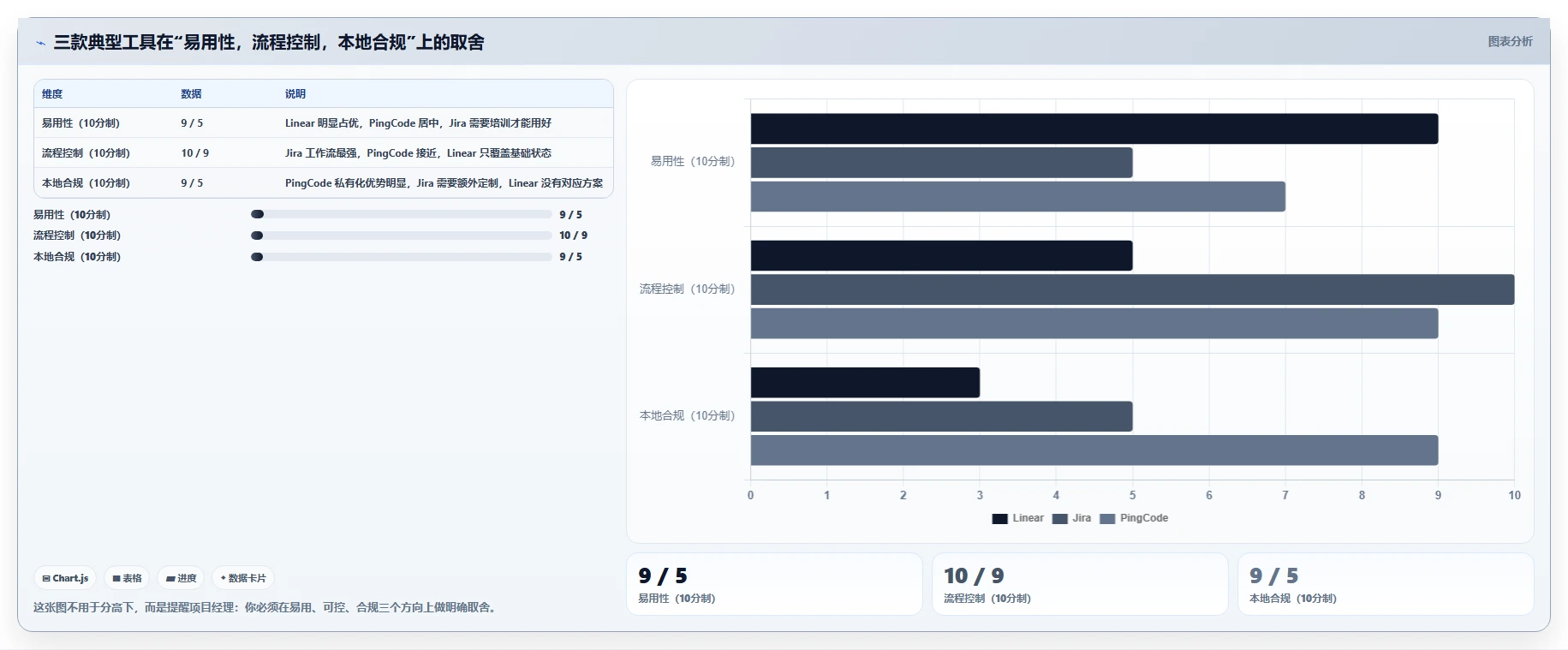Viewport: 1568px width, 650px height.
Task: Click description starting 'PingCode 私有化优势明显'
Action: click(x=444, y=183)
